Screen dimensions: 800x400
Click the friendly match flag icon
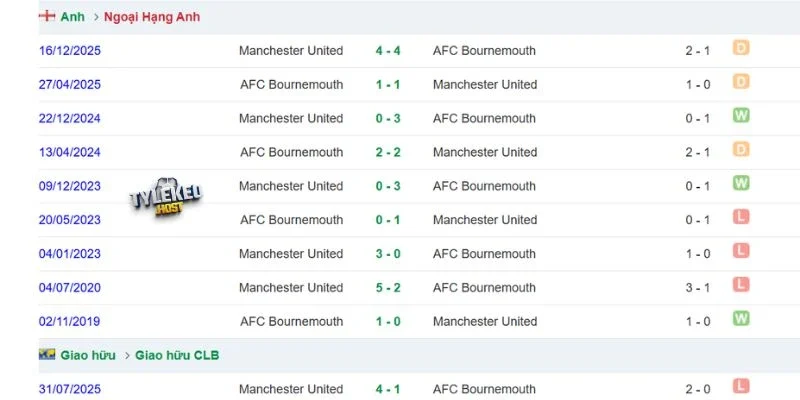[46, 355]
